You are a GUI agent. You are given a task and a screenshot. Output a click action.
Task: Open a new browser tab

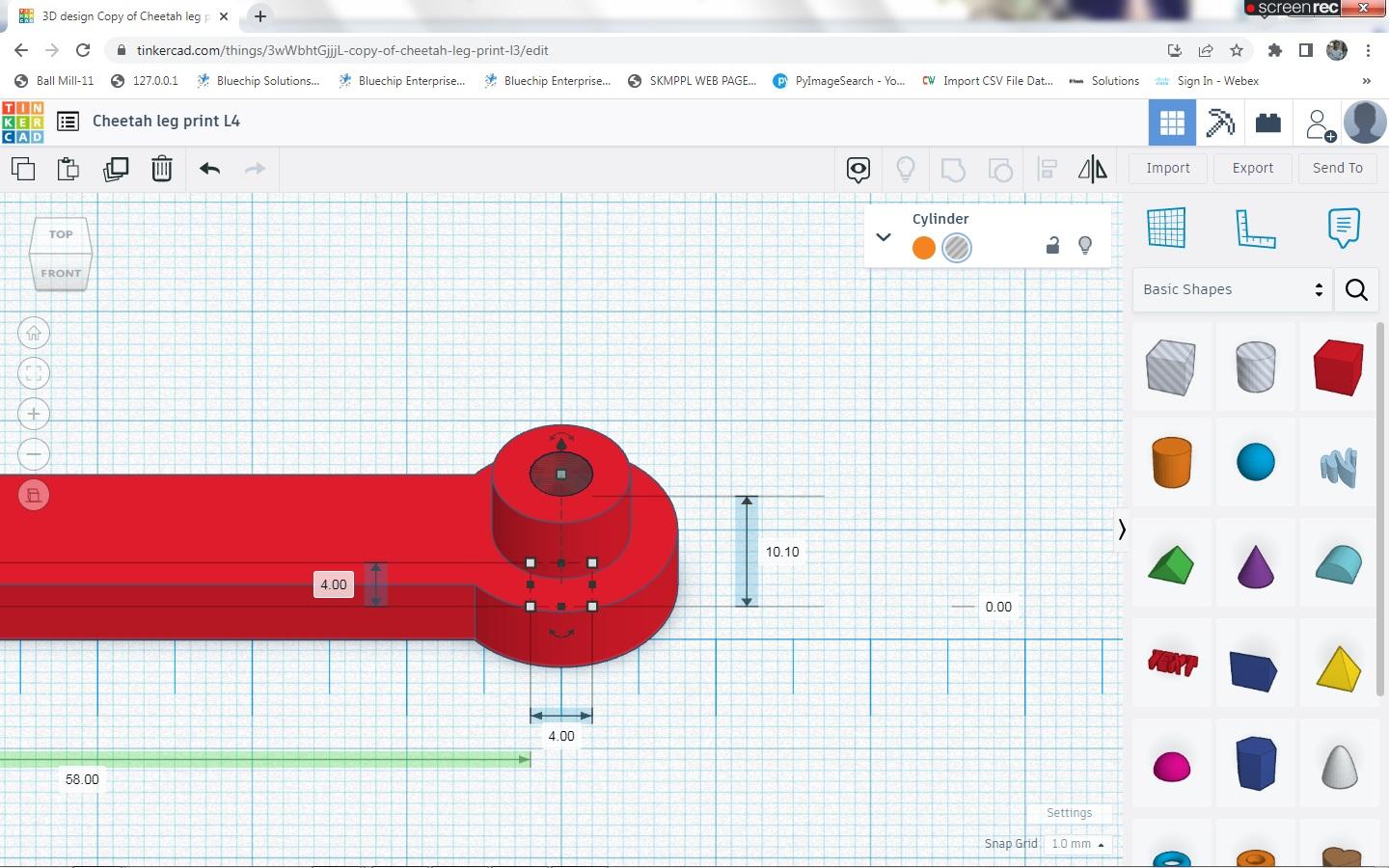[260, 16]
